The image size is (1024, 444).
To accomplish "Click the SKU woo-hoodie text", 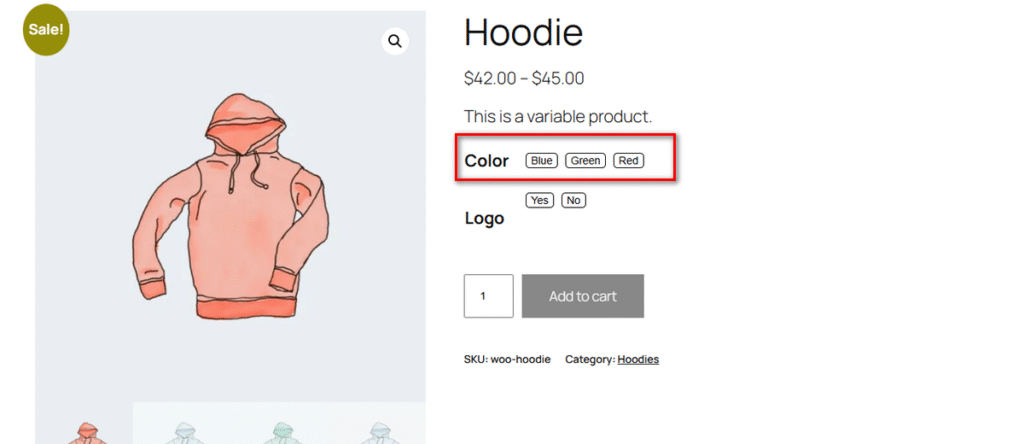I will (x=507, y=359).
